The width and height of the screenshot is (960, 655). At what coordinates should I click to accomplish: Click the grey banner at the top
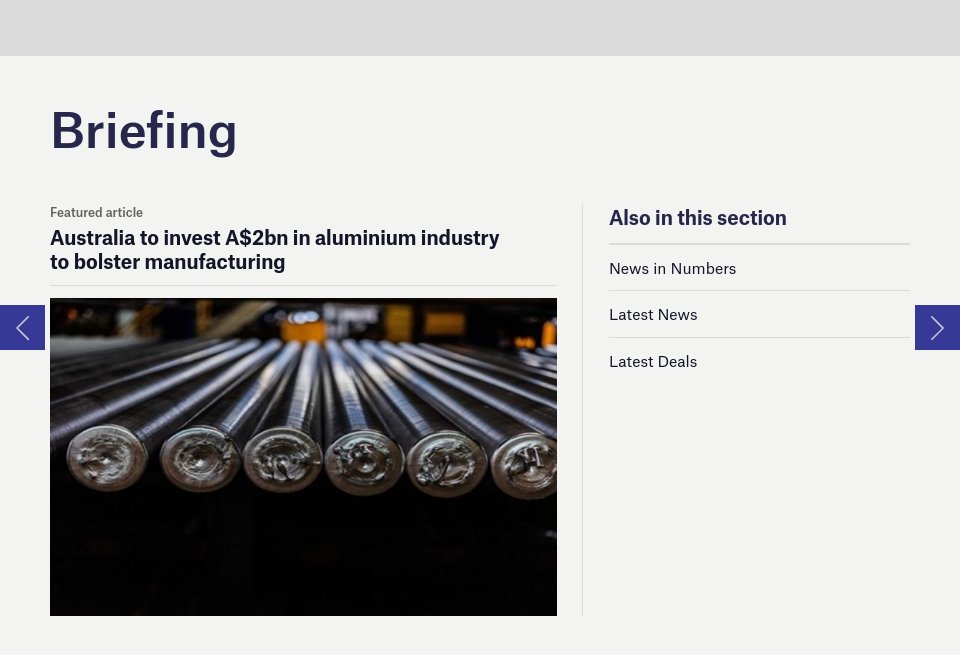(x=480, y=28)
